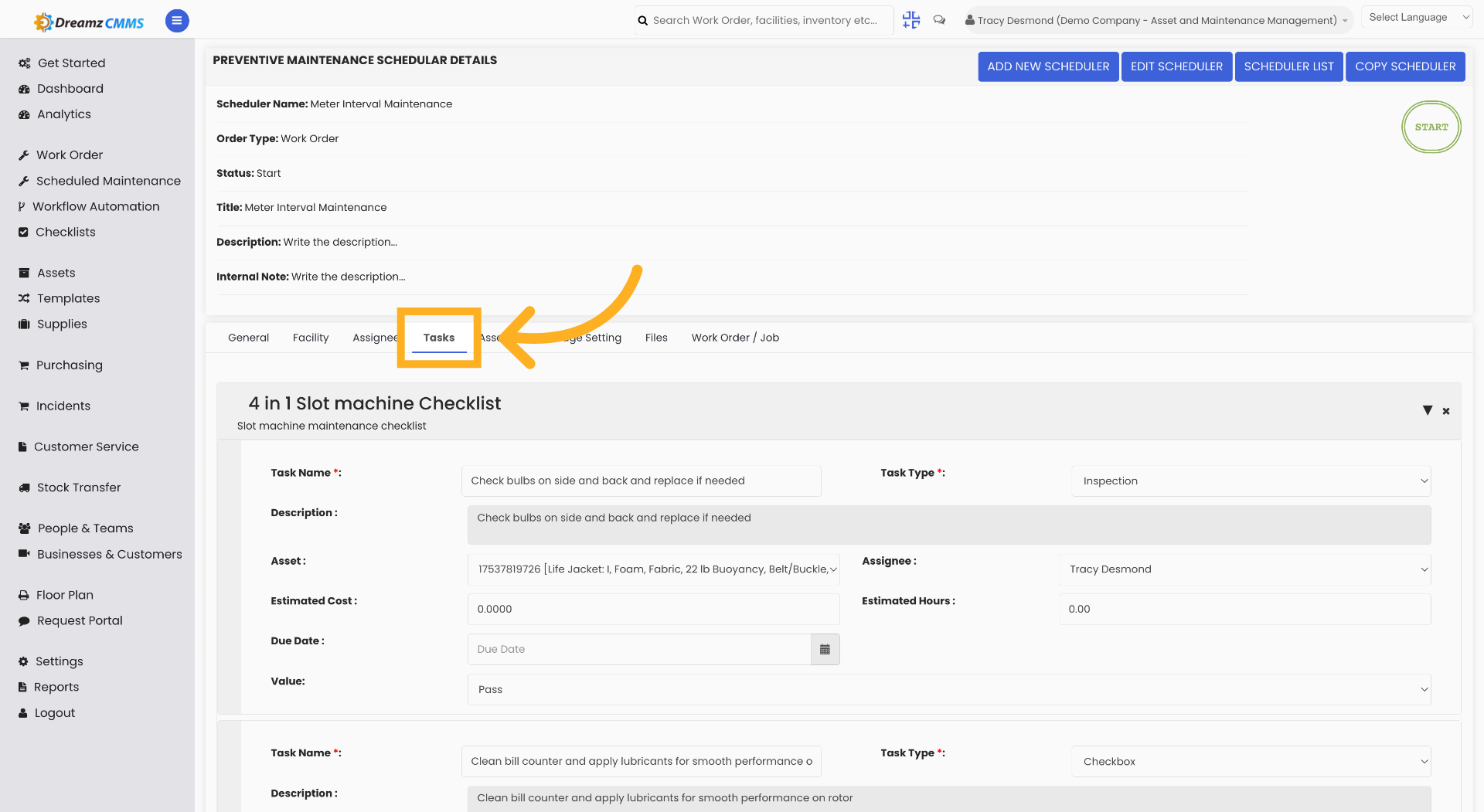This screenshot has height=812, width=1484.
Task: Click the Floor Plan printer icon
Action: (x=24, y=595)
